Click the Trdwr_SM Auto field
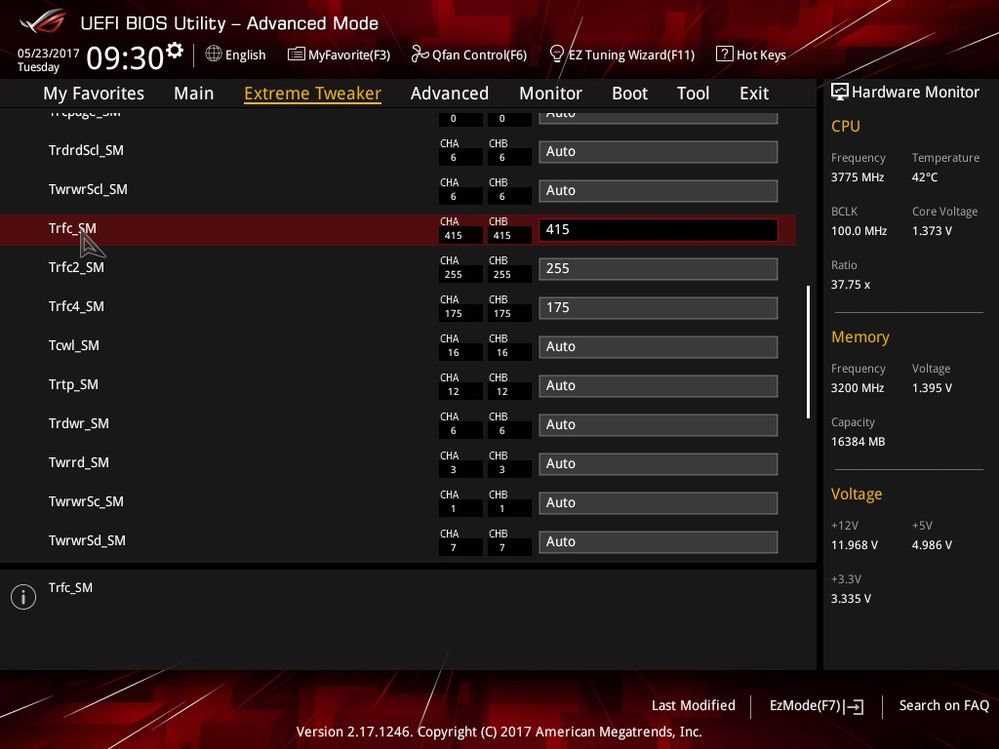This screenshot has height=749, width=999. (x=658, y=425)
